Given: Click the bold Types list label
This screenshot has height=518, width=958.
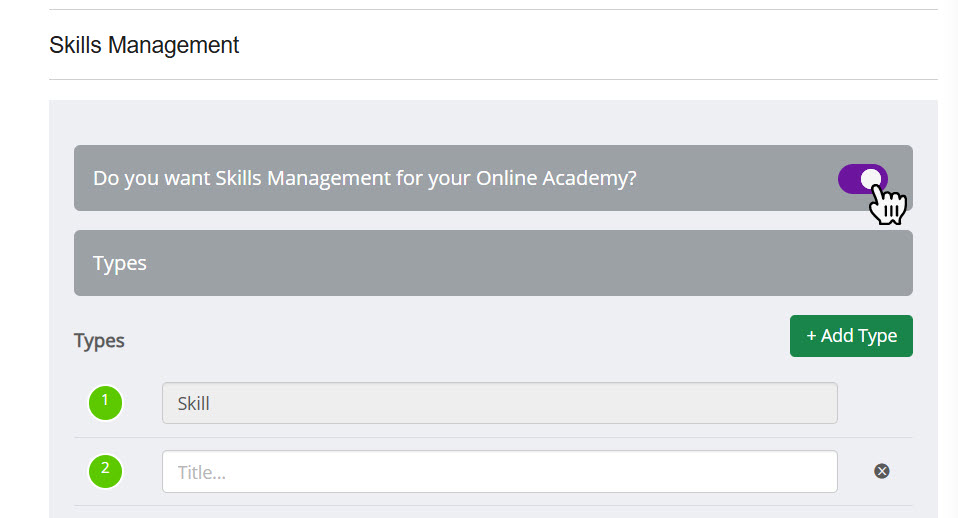Looking at the screenshot, I should (x=99, y=341).
